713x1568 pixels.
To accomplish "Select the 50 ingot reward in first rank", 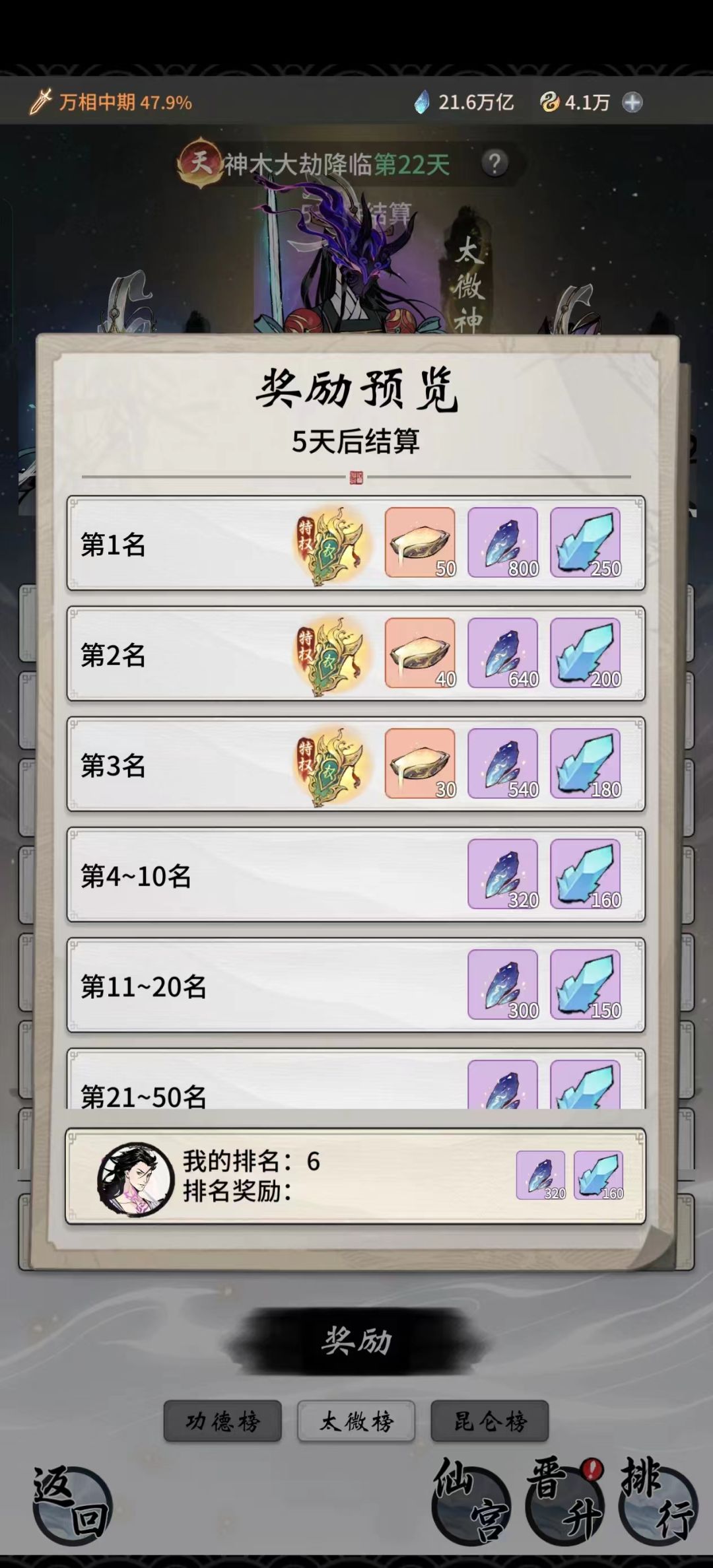I will pos(420,543).
